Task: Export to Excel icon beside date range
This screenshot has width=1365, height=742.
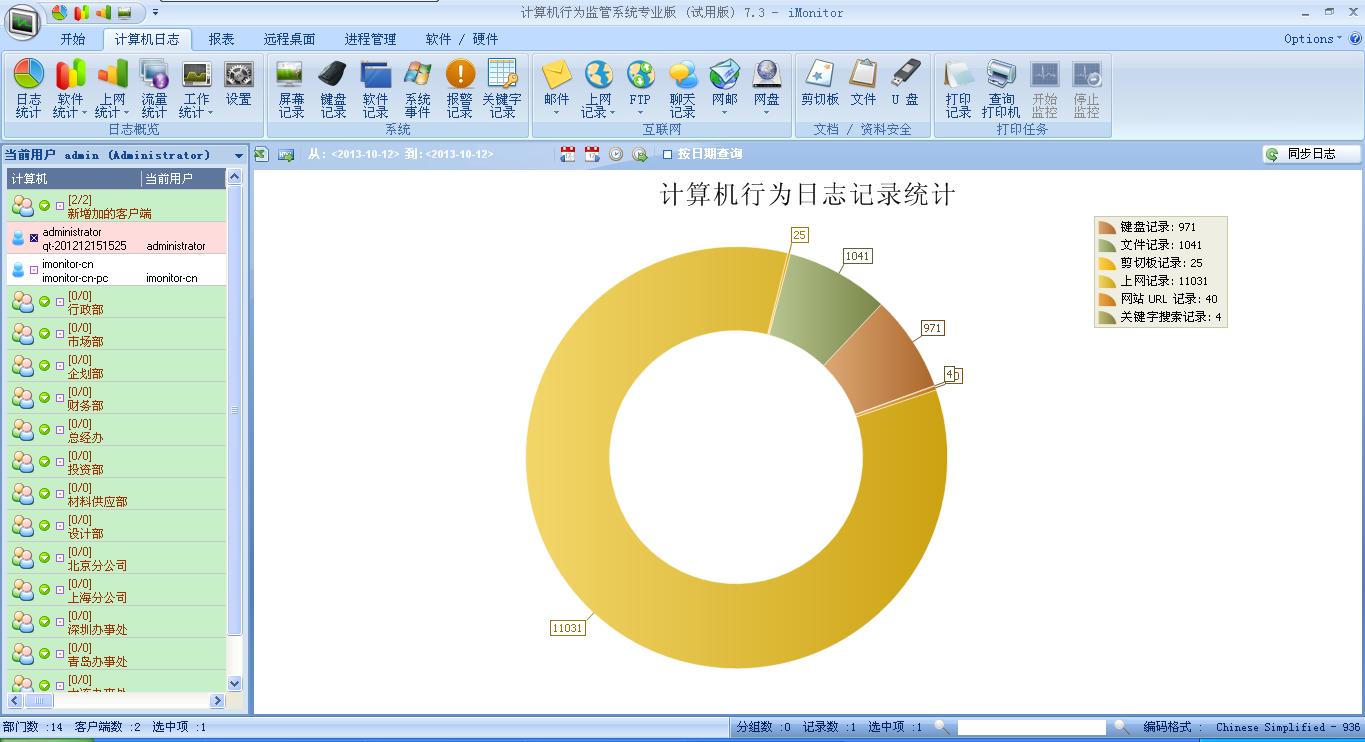Action: tap(261, 154)
